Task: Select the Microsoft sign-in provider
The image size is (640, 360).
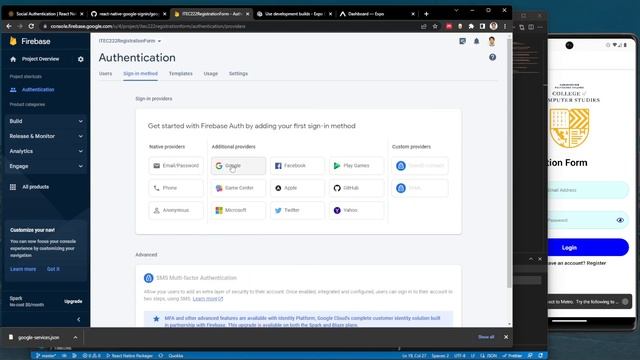Action: click(x=238, y=211)
